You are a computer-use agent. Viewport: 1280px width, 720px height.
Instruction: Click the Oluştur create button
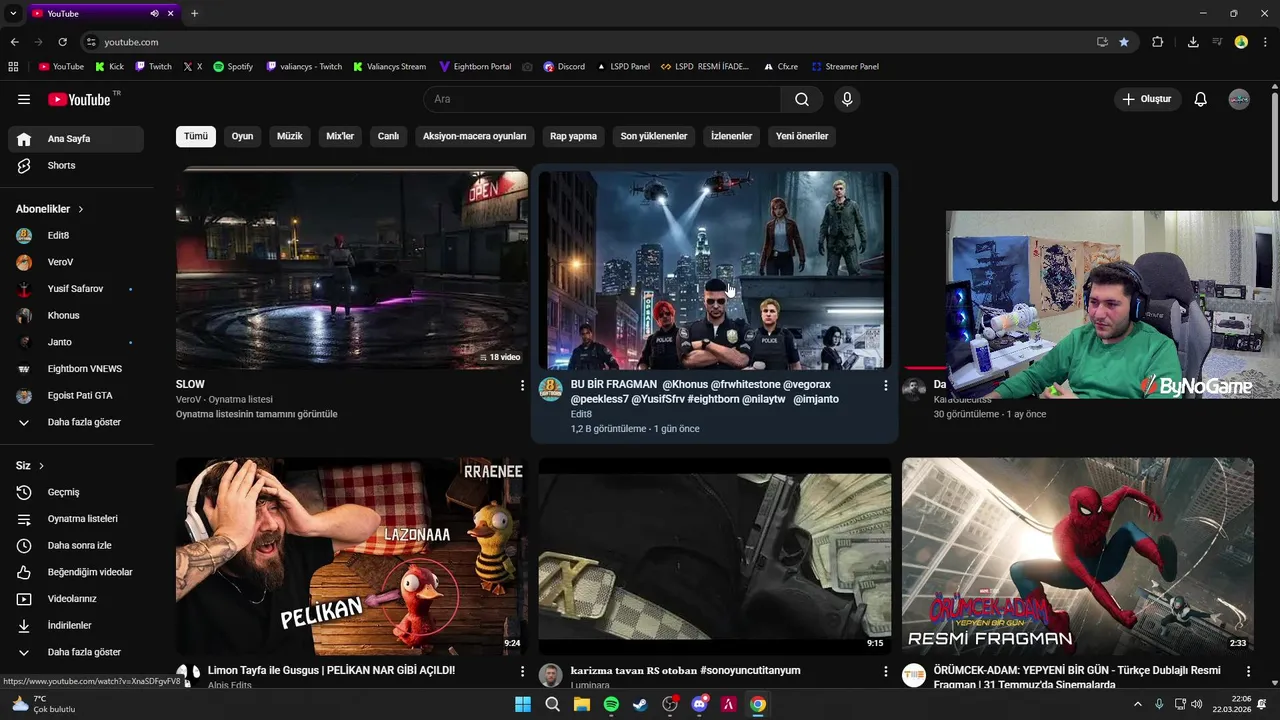pos(1147,99)
